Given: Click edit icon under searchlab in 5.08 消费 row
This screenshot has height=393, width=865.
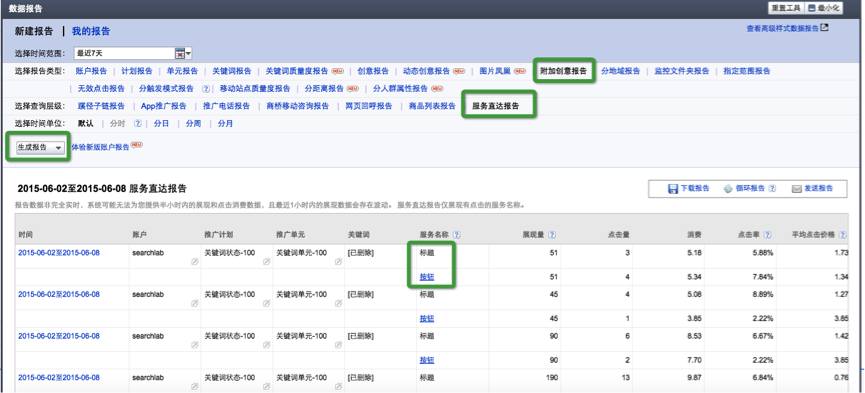Looking at the screenshot, I should (195, 304).
